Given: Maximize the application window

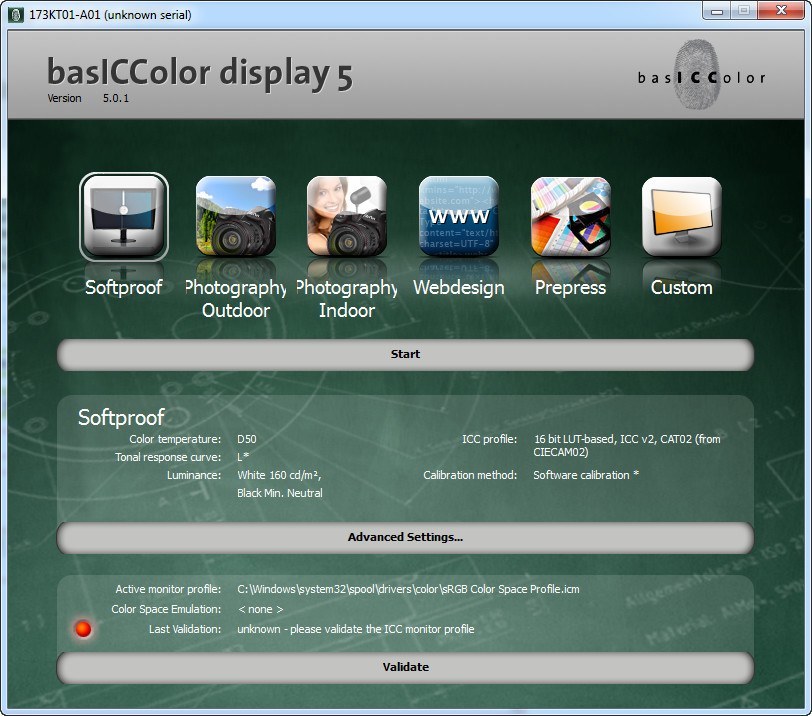Looking at the screenshot, I should pyautogui.click(x=744, y=11).
